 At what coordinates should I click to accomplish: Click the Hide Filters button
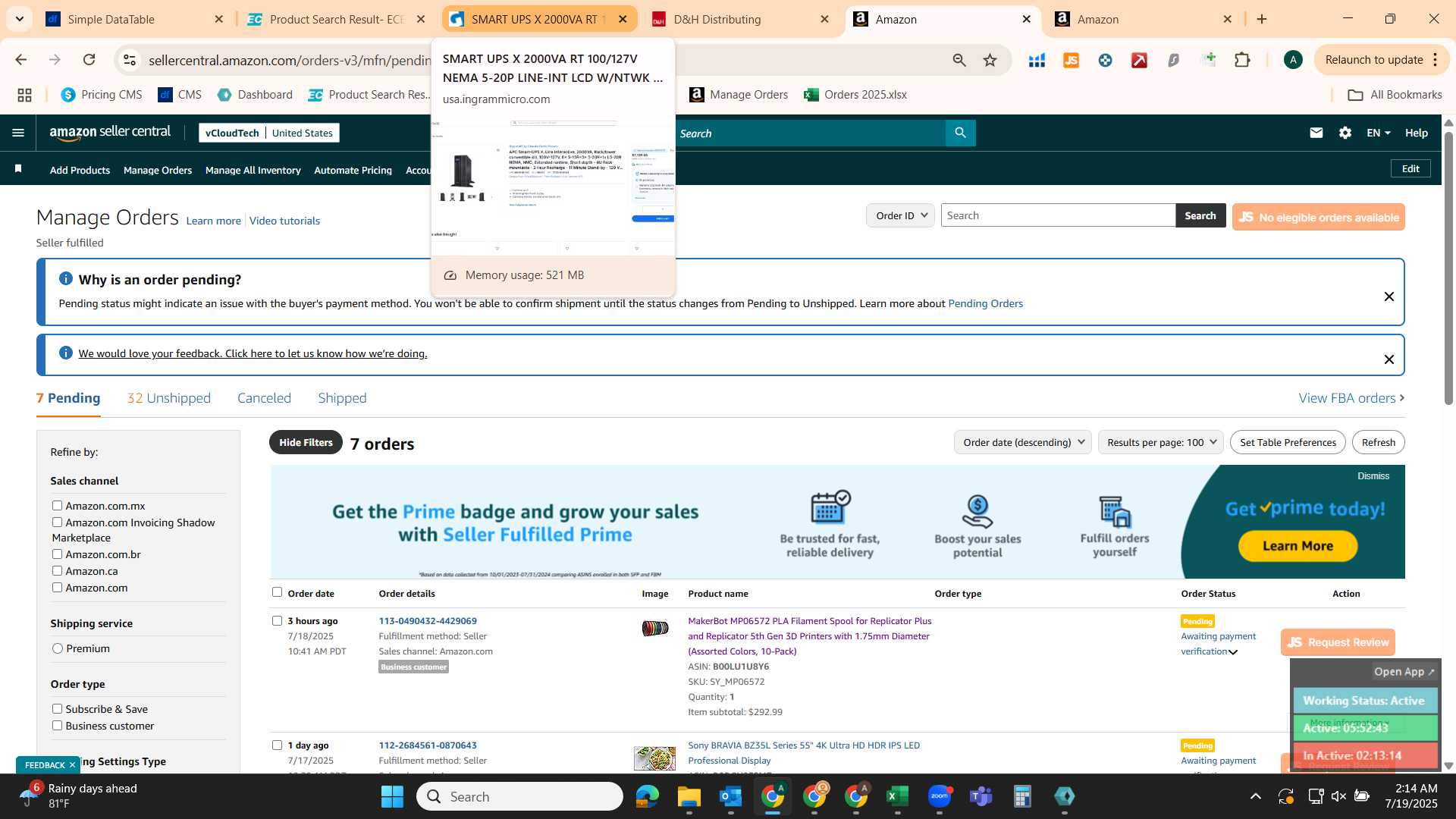(306, 442)
